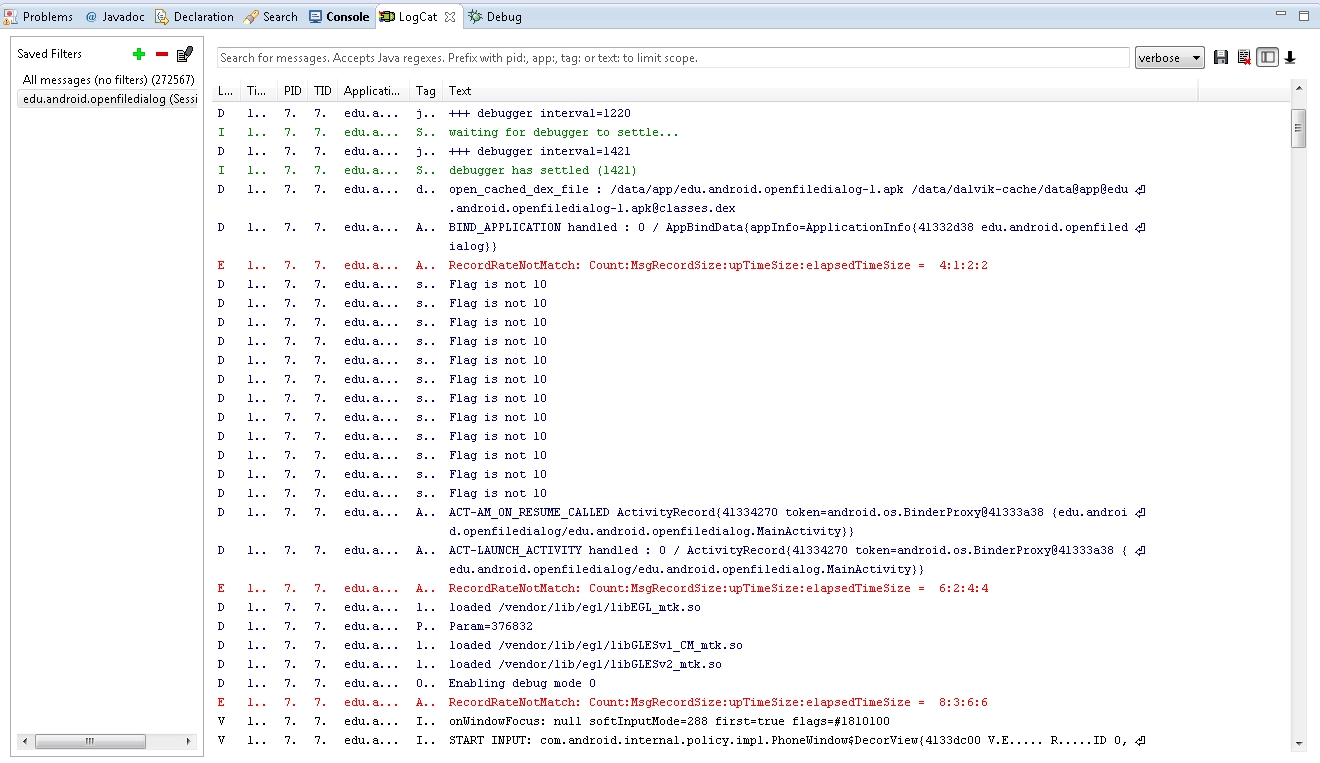Focus the log message search field
This screenshot has width=1320, height=763.
point(673,58)
